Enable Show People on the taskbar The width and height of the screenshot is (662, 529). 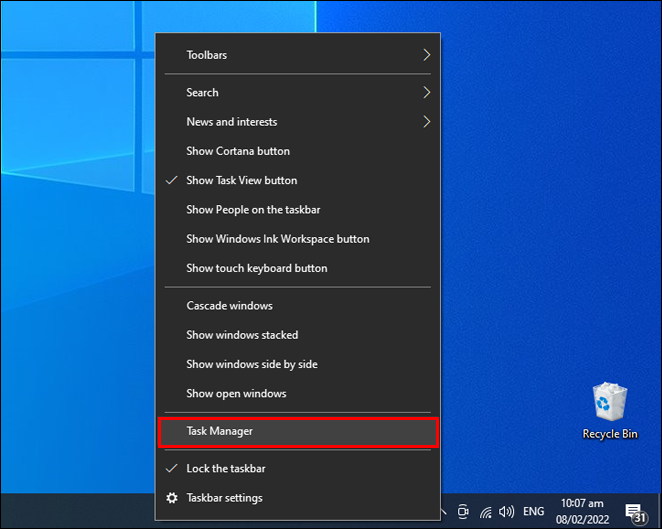[x=298, y=210]
